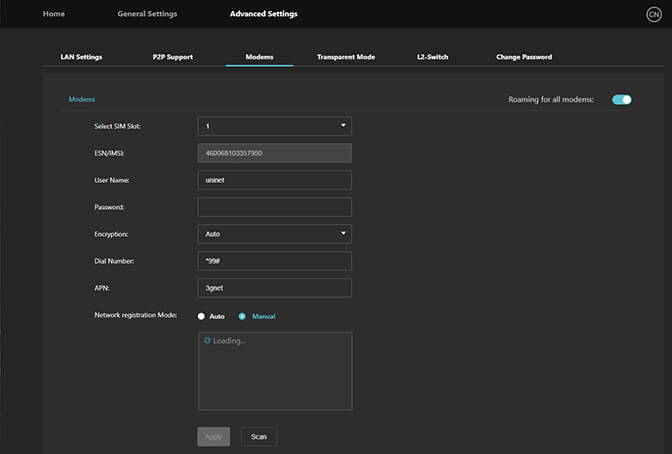Switch to Transparent Mode tab

pos(346,57)
